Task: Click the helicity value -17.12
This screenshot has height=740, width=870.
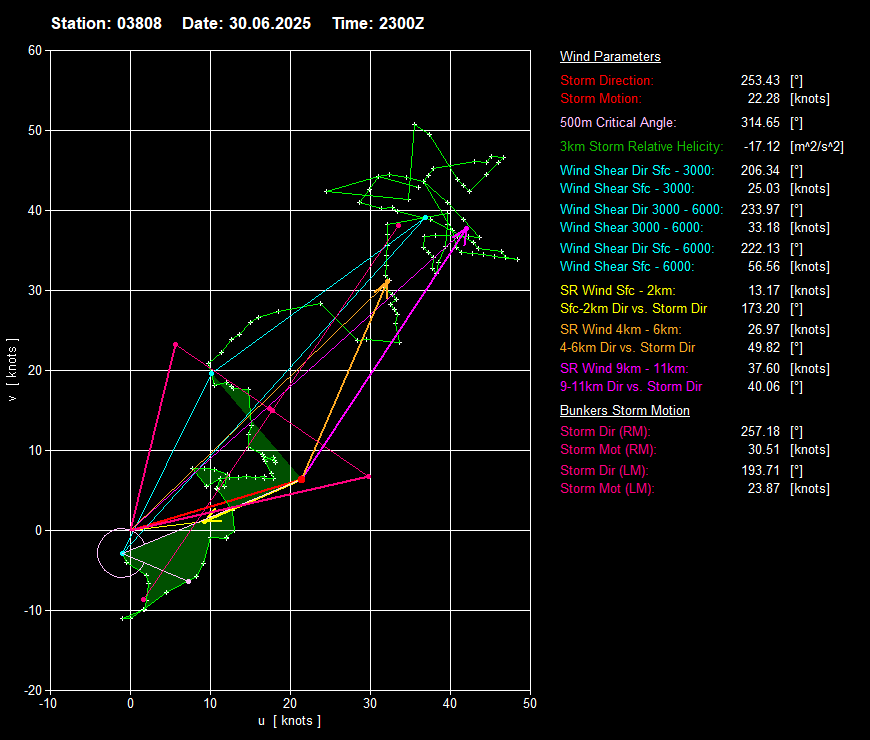Action: pyautogui.click(x=762, y=146)
